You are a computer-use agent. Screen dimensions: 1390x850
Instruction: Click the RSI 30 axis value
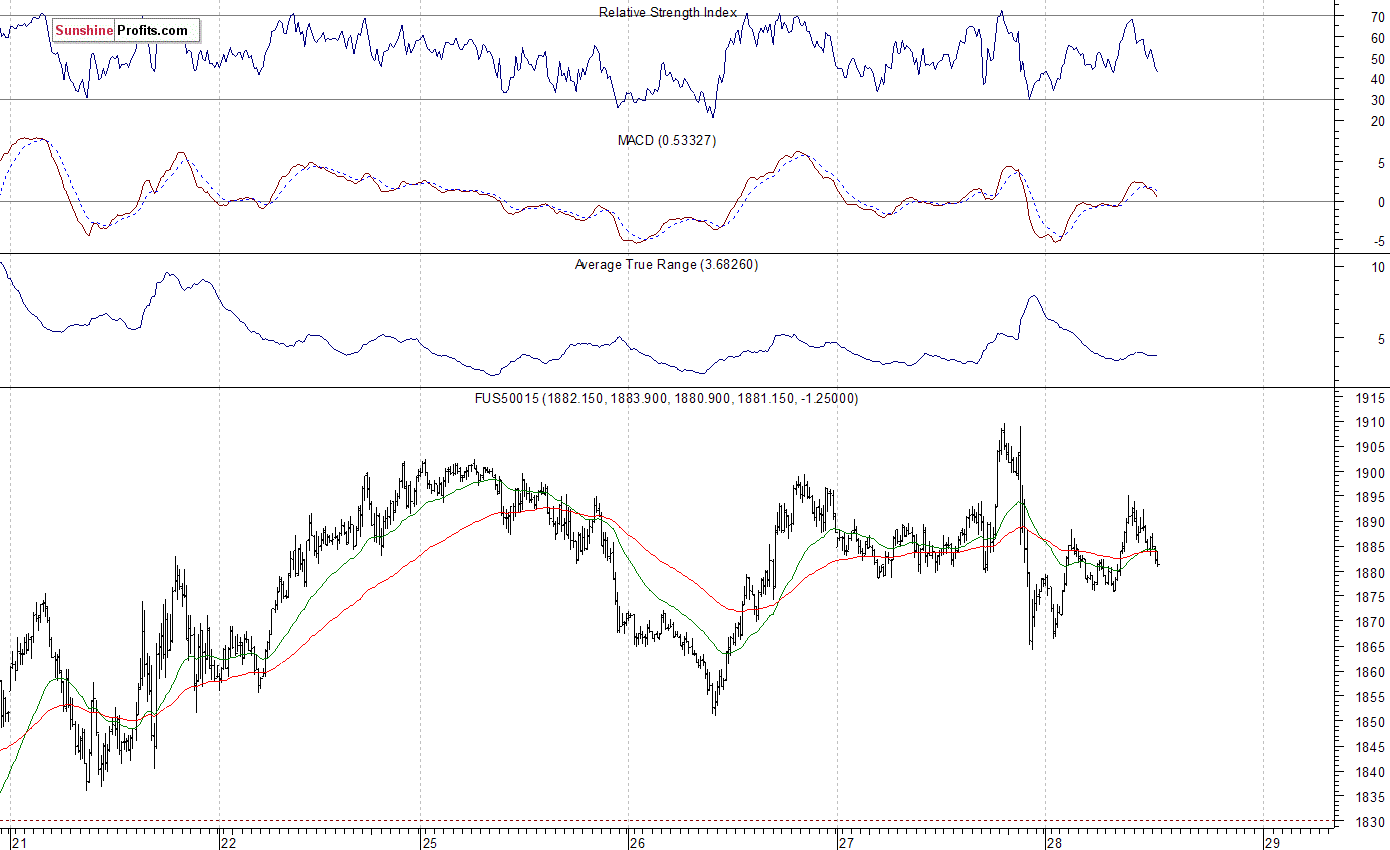pos(1379,100)
